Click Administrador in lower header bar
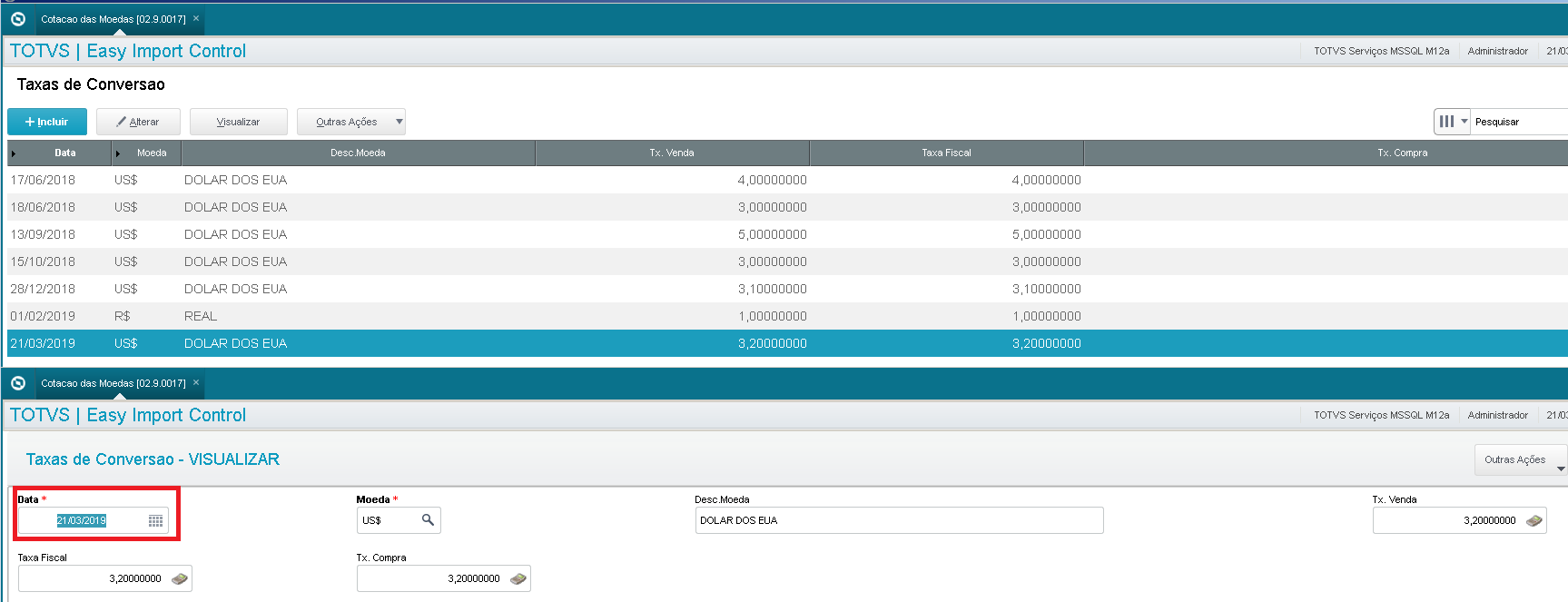1568x602 pixels. (1497, 415)
